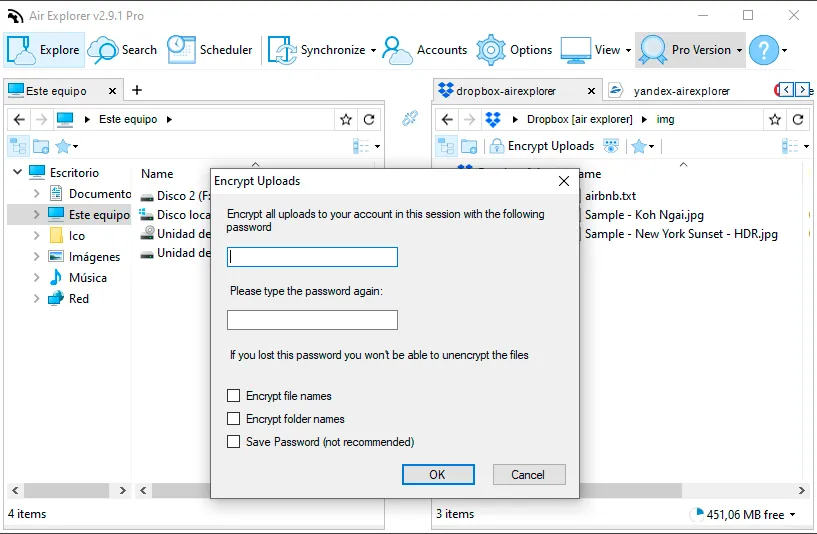Close the Encrypt Uploads dialog
The image size is (817, 534).
(x=564, y=181)
